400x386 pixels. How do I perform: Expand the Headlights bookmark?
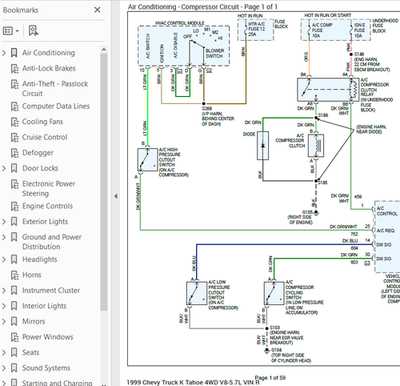point(4,259)
